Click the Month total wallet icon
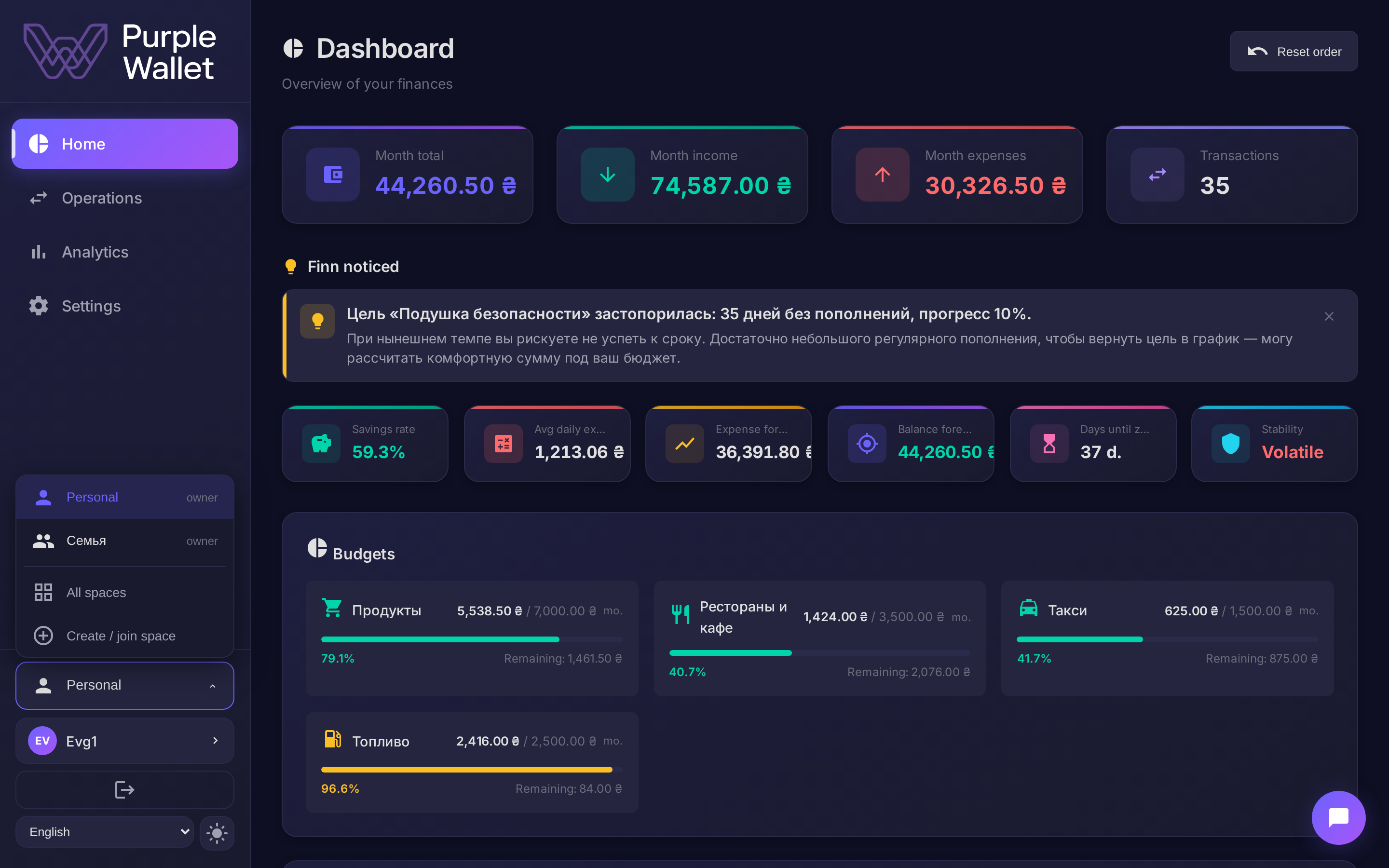 click(x=333, y=175)
